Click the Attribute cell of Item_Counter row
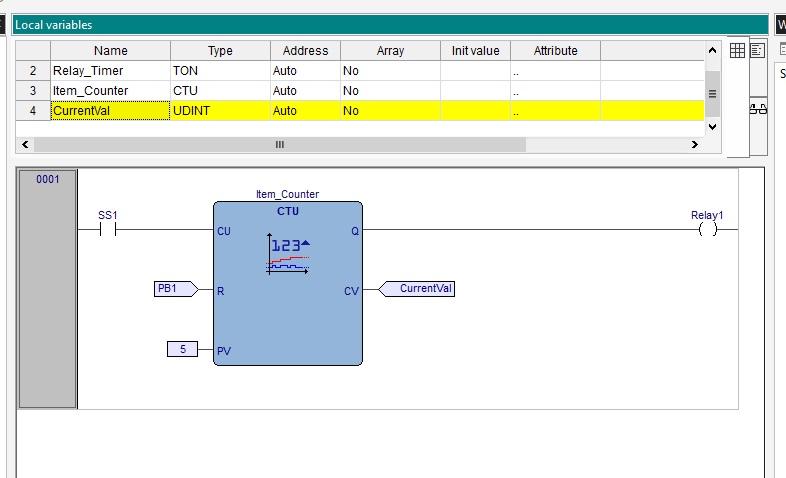The image size is (786, 478). (555, 91)
